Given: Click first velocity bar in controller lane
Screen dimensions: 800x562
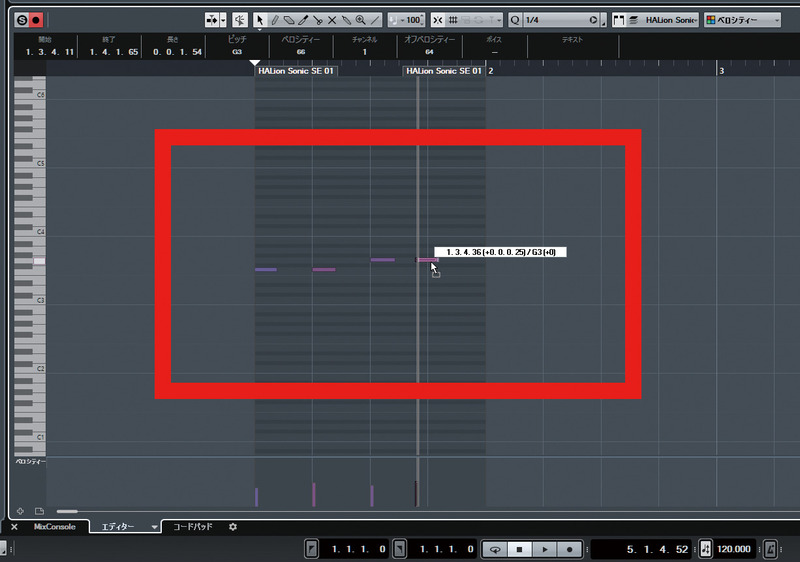Looking at the screenshot, I should tap(257, 497).
